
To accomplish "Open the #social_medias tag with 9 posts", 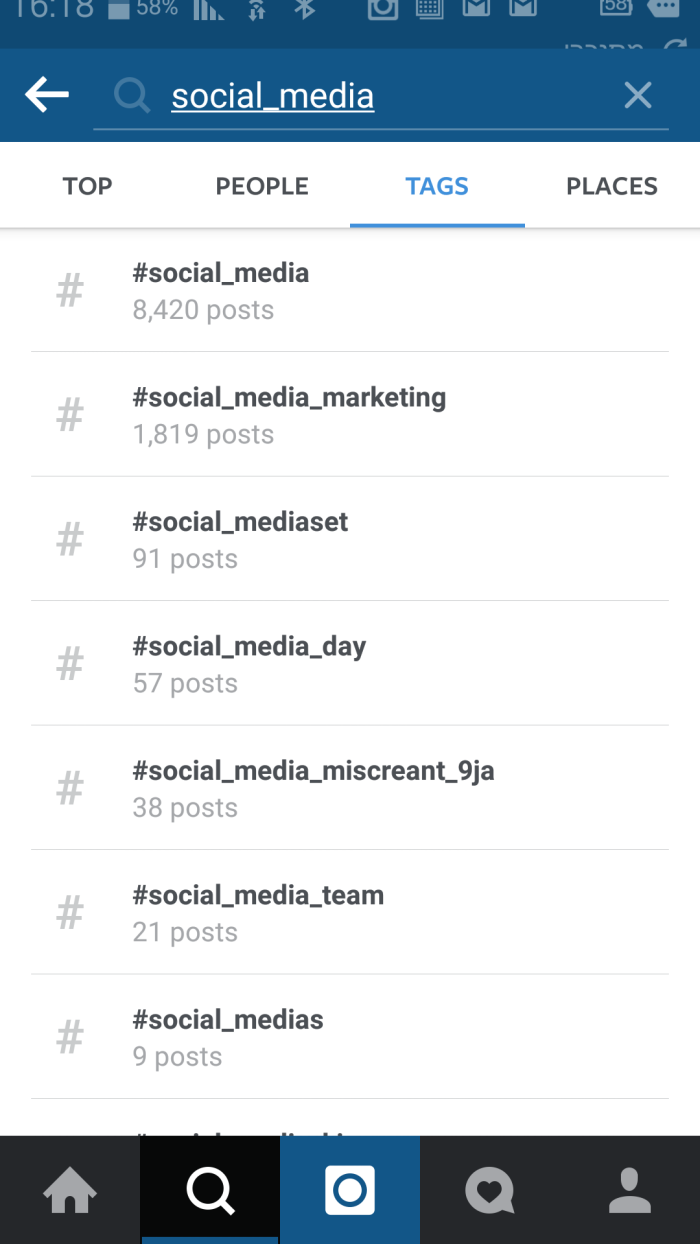I will [x=350, y=1037].
